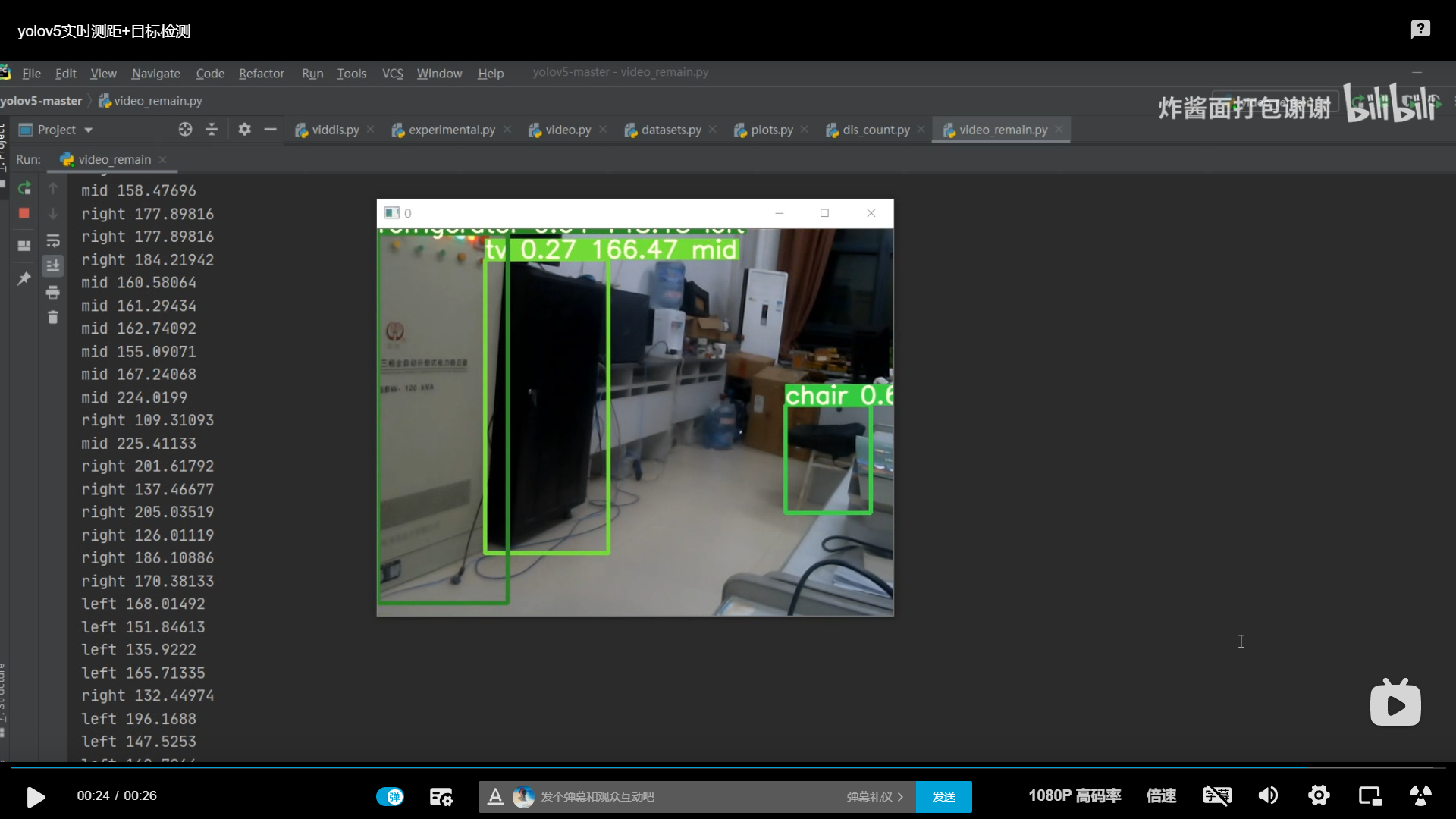Screen dimensions: 1456x819
Task: Switch to the dis_count.py tab
Action: (875, 130)
